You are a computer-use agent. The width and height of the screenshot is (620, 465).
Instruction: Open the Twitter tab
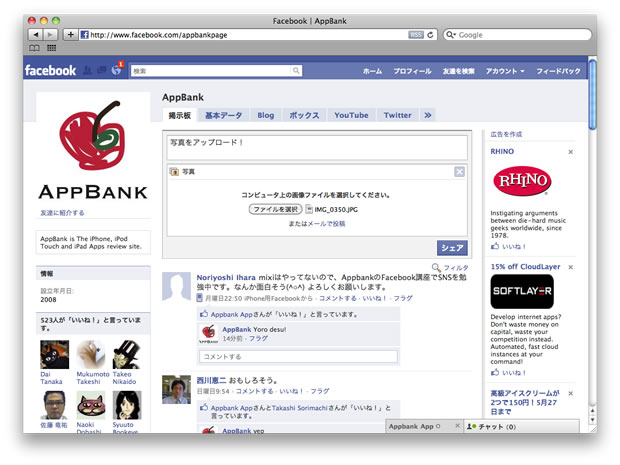click(x=397, y=115)
